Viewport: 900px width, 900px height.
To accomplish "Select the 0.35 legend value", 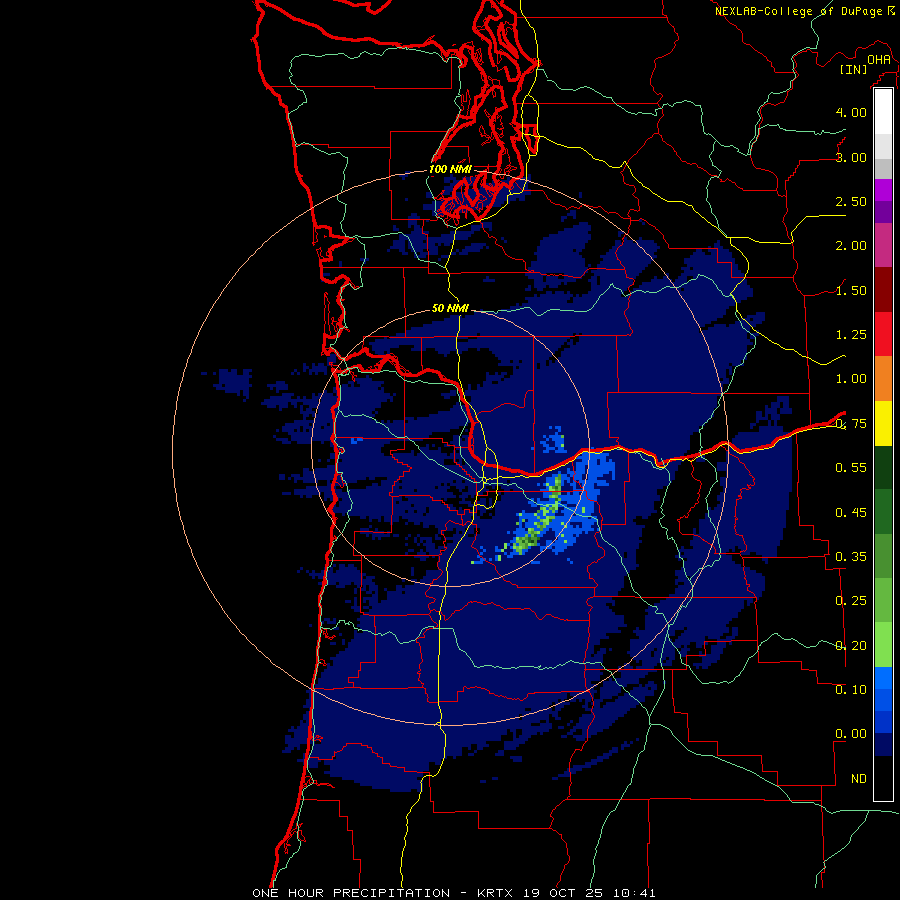I will [851, 557].
